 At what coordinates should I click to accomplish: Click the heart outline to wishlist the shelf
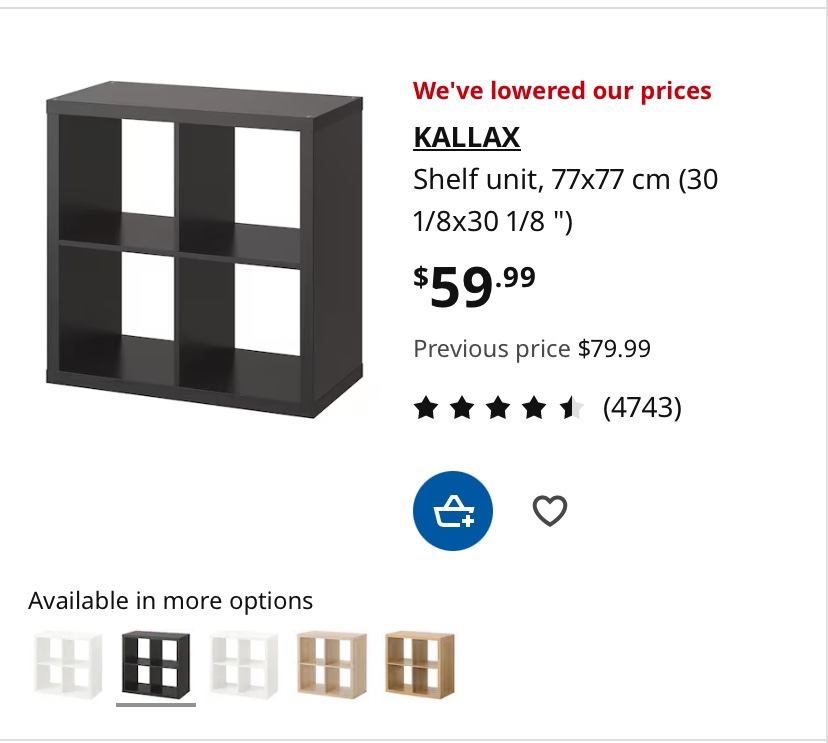(550, 510)
